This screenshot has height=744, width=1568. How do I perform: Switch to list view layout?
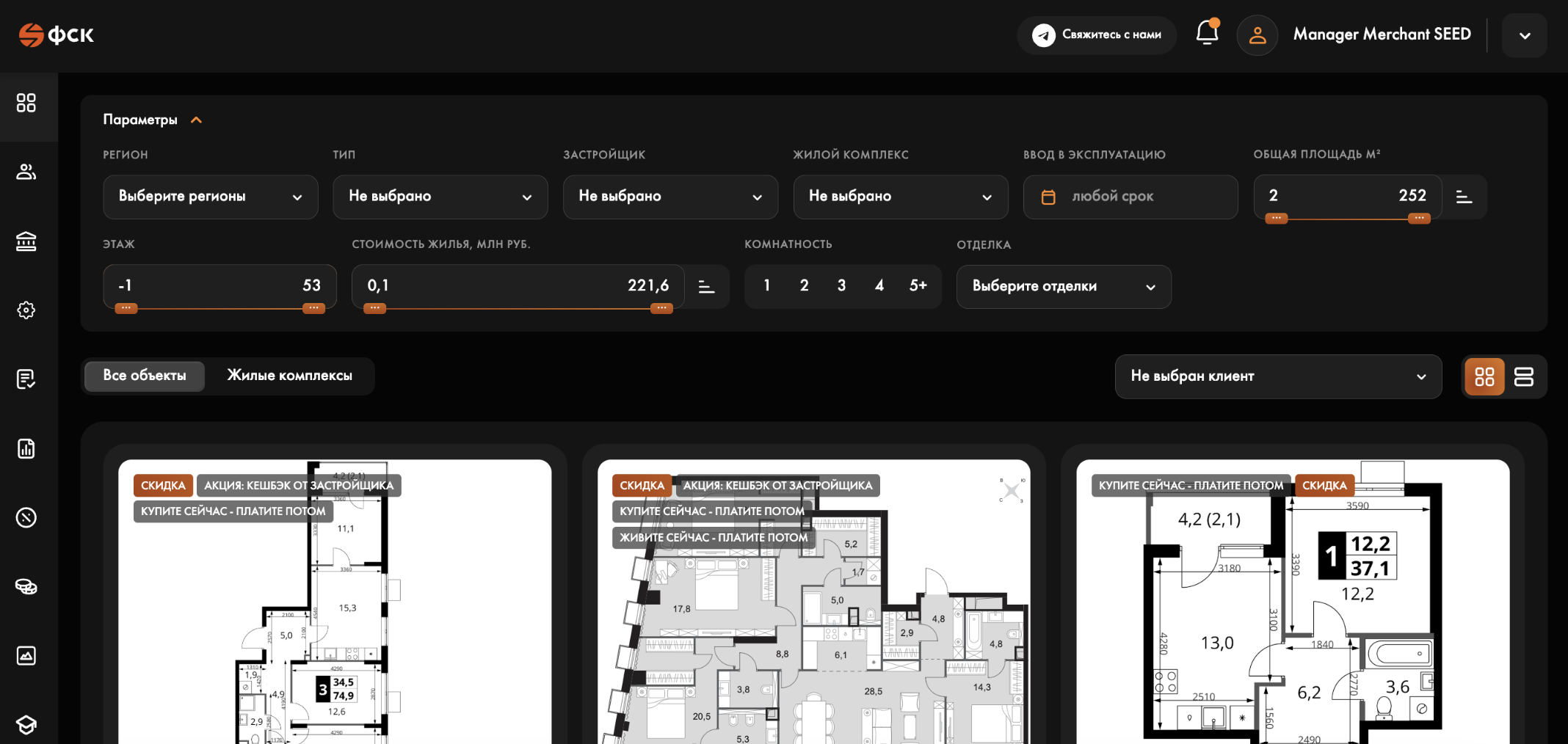click(x=1524, y=376)
